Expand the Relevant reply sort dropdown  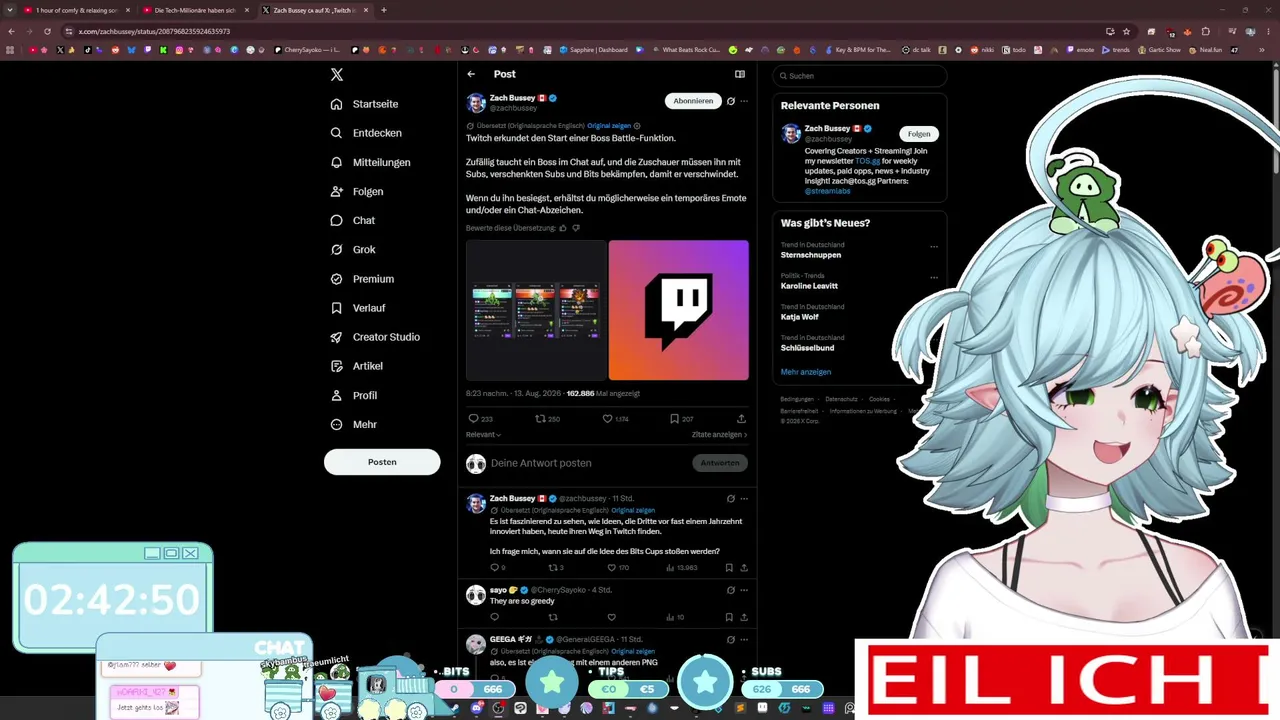pos(484,435)
